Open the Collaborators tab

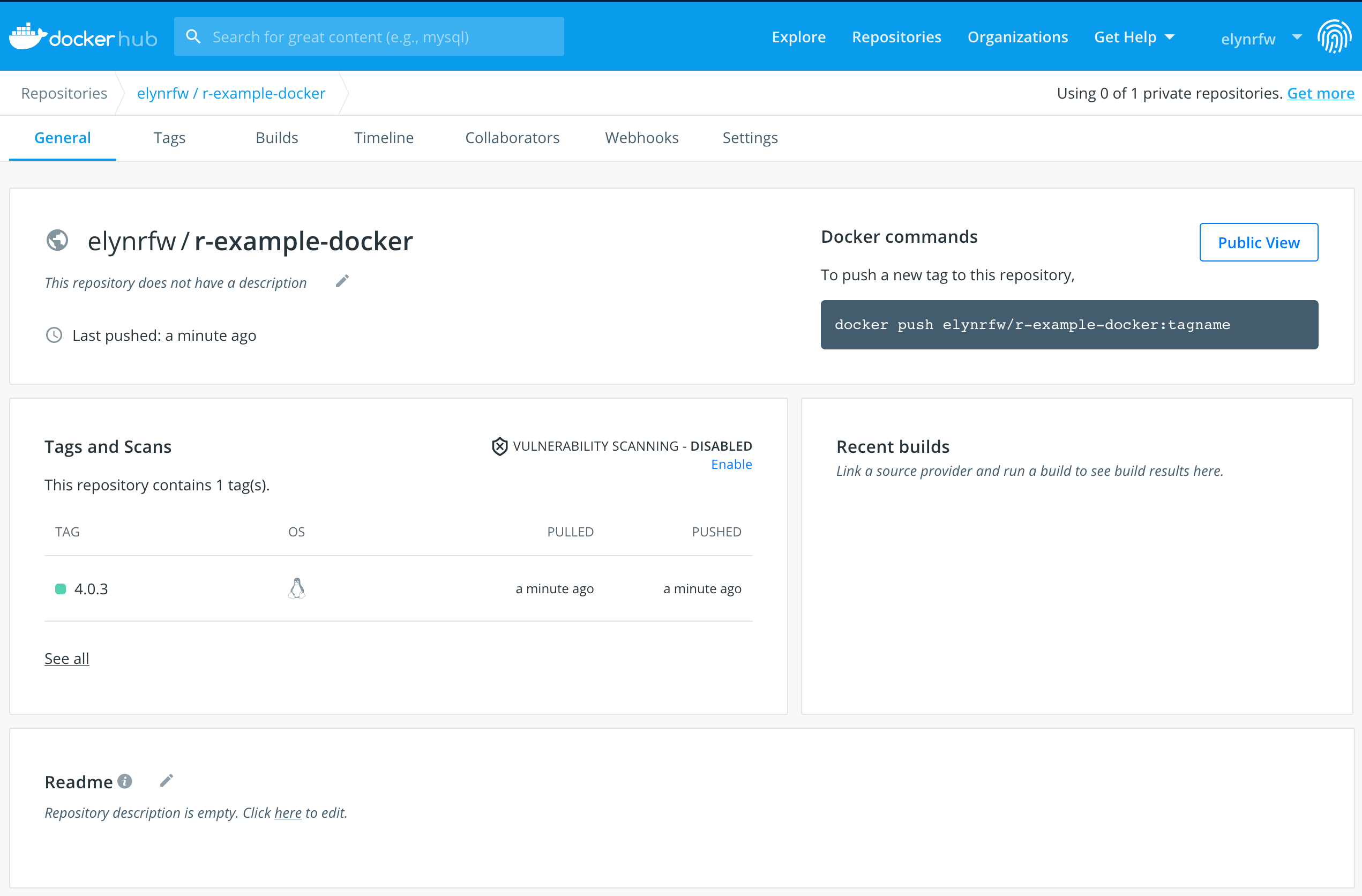512,137
